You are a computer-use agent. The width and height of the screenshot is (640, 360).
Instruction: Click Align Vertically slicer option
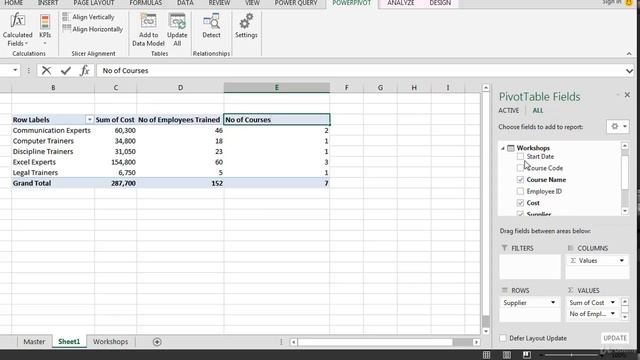click(89, 17)
